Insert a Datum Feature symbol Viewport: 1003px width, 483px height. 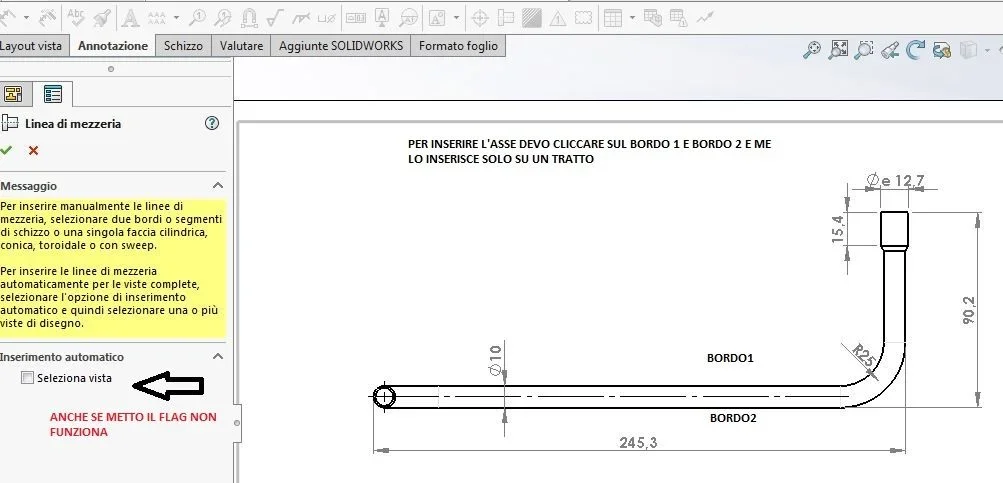click(382, 18)
